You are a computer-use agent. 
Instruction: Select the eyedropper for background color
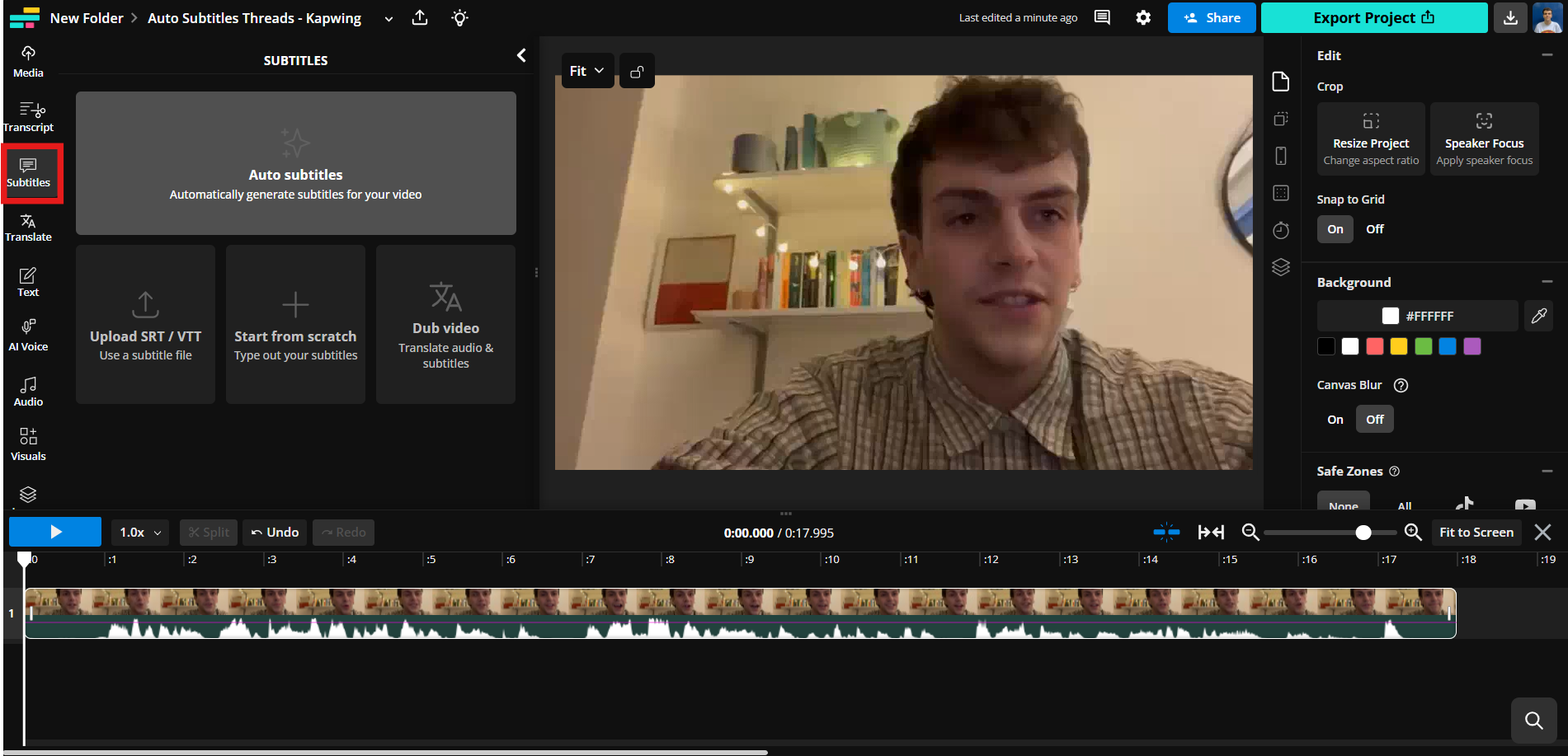point(1537,315)
